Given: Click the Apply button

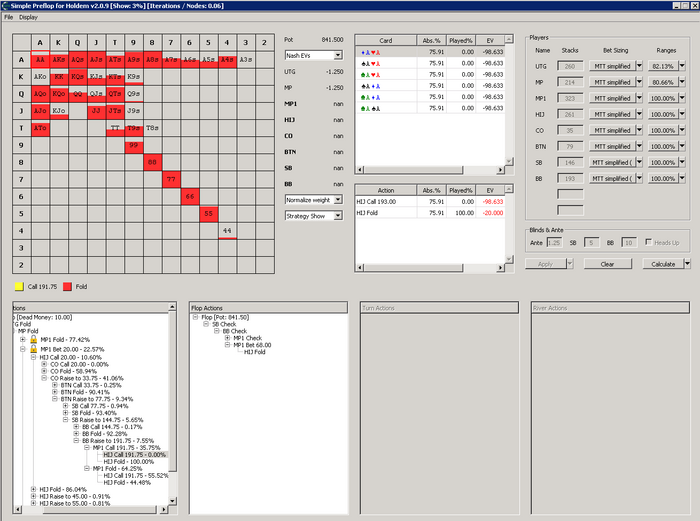Looking at the screenshot, I should [x=545, y=264].
